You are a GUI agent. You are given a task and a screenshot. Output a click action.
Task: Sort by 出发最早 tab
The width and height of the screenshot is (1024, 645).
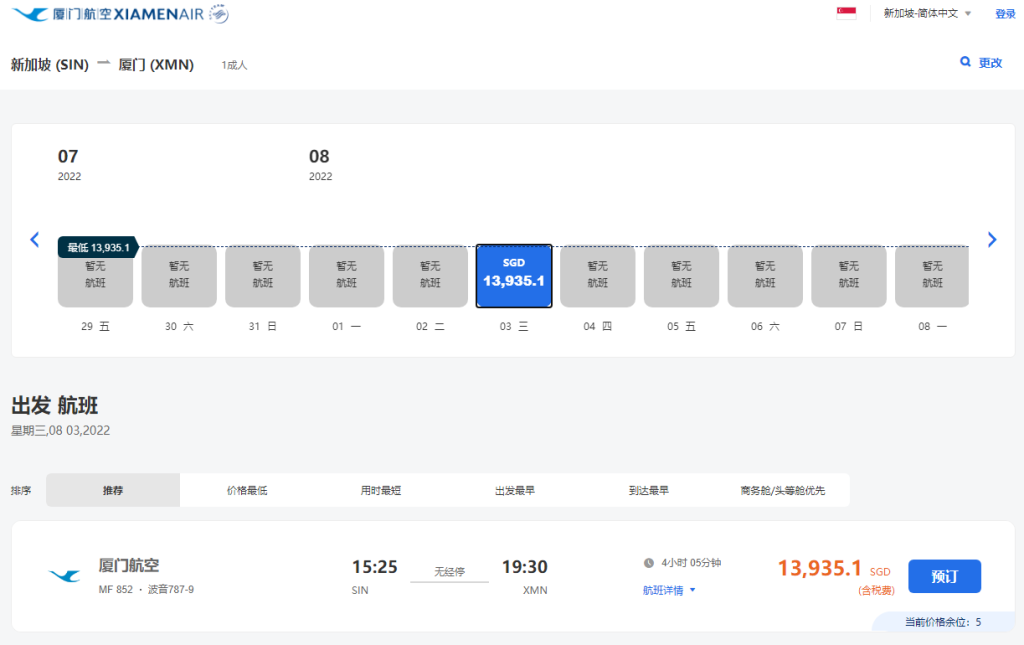point(515,490)
